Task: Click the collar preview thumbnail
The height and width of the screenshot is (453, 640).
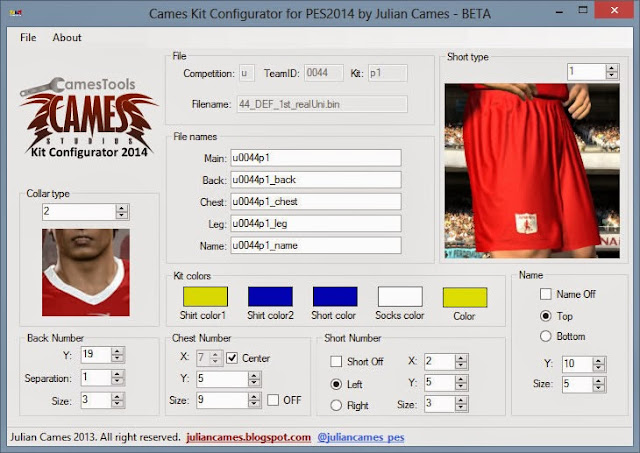Action: tap(86, 272)
